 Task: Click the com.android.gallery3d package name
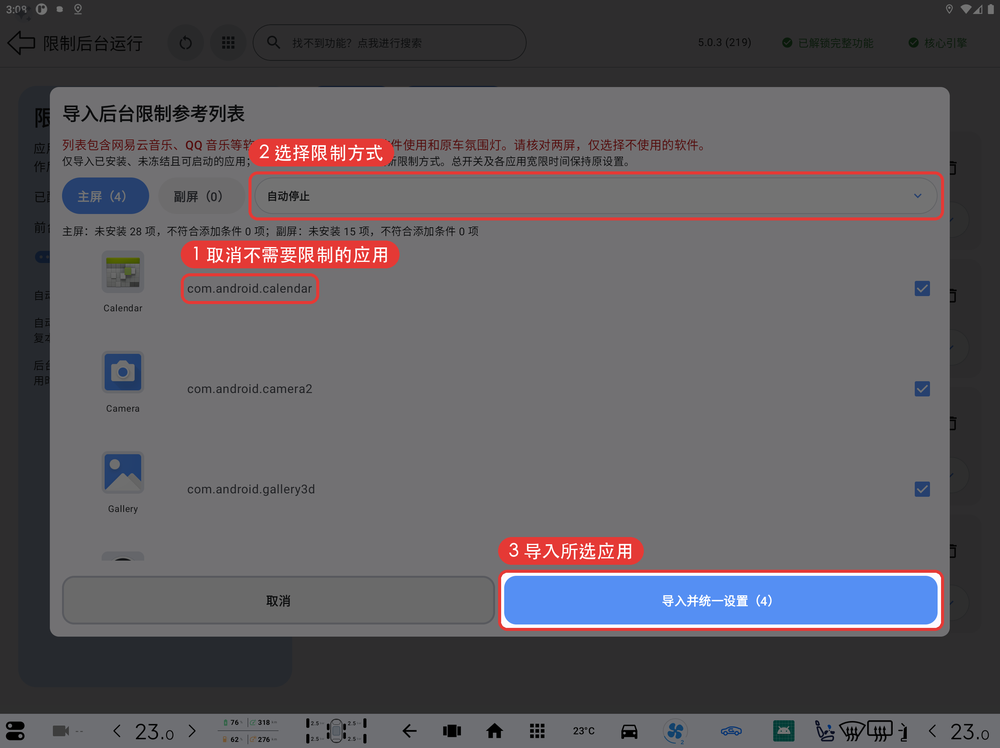(x=251, y=489)
